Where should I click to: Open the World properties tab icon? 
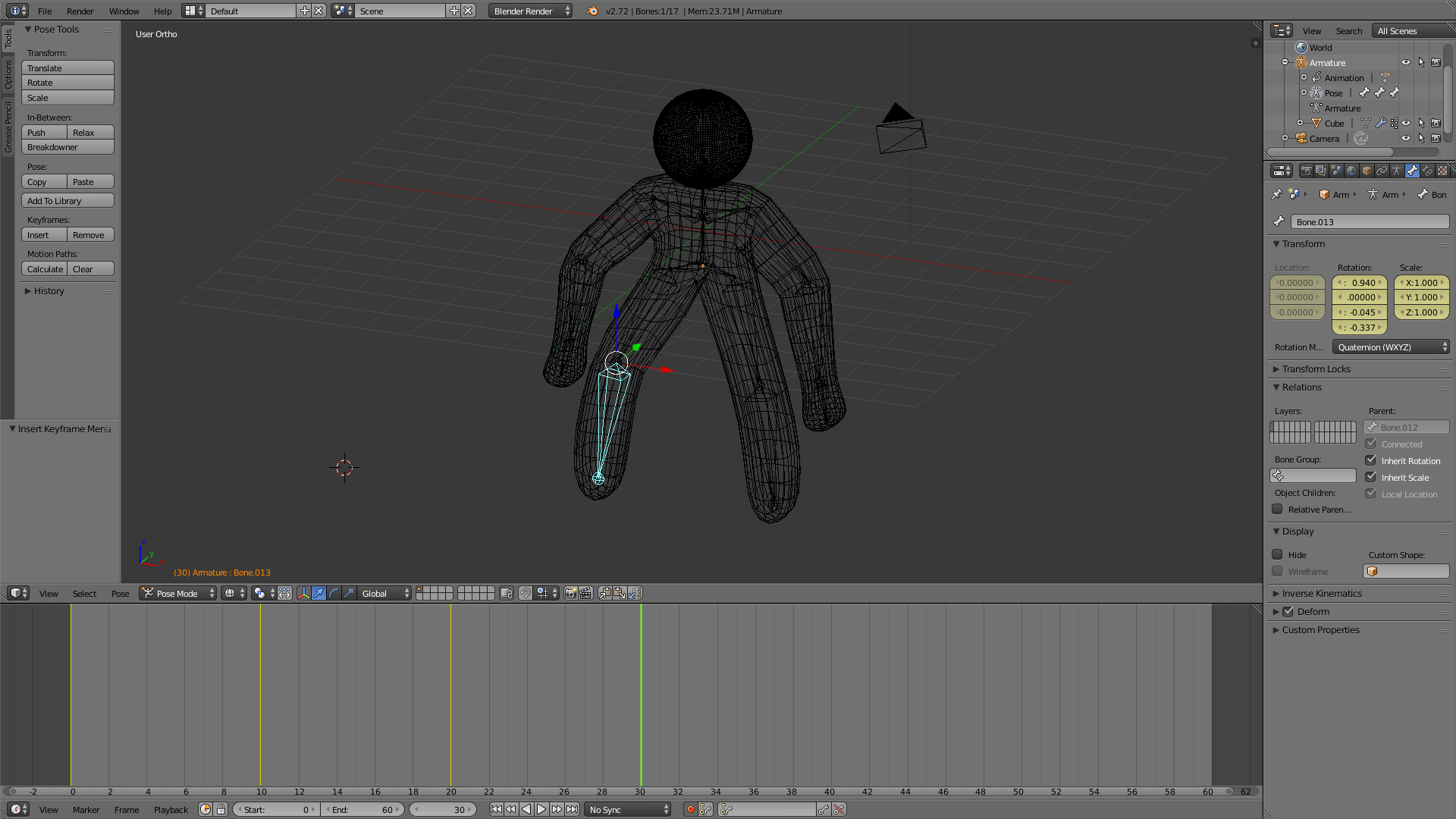(x=1351, y=171)
